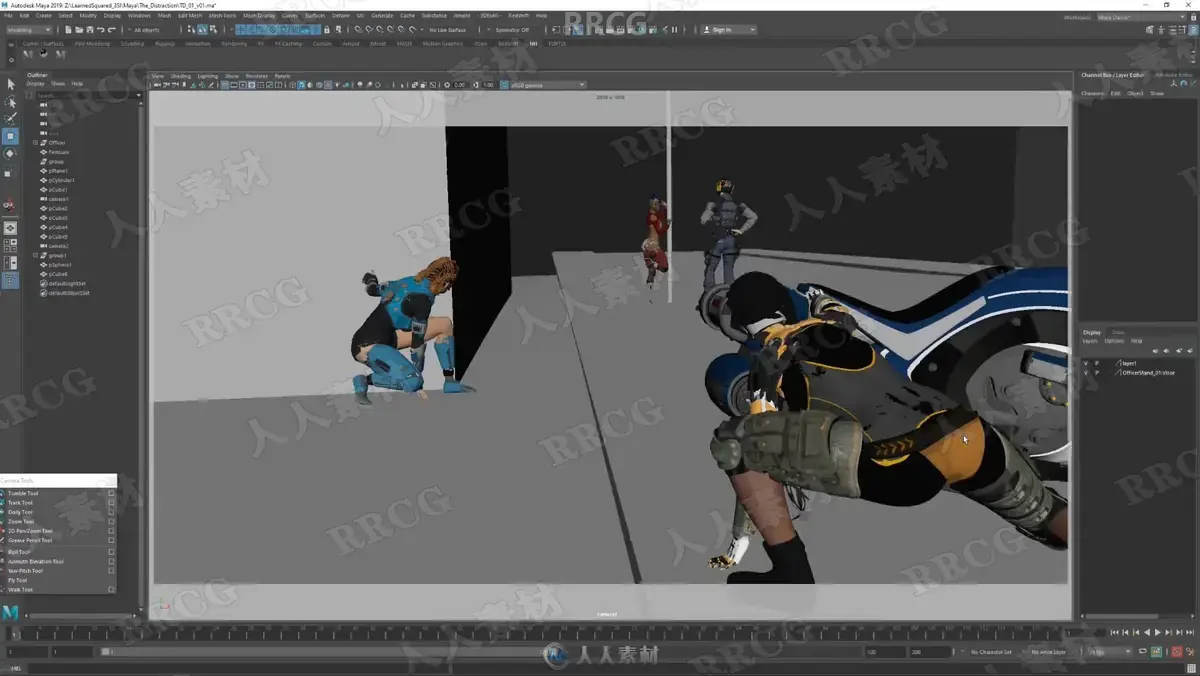Open the Mesh Tools menu
Image resolution: width=1200 pixels, height=676 pixels.
click(x=222, y=16)
